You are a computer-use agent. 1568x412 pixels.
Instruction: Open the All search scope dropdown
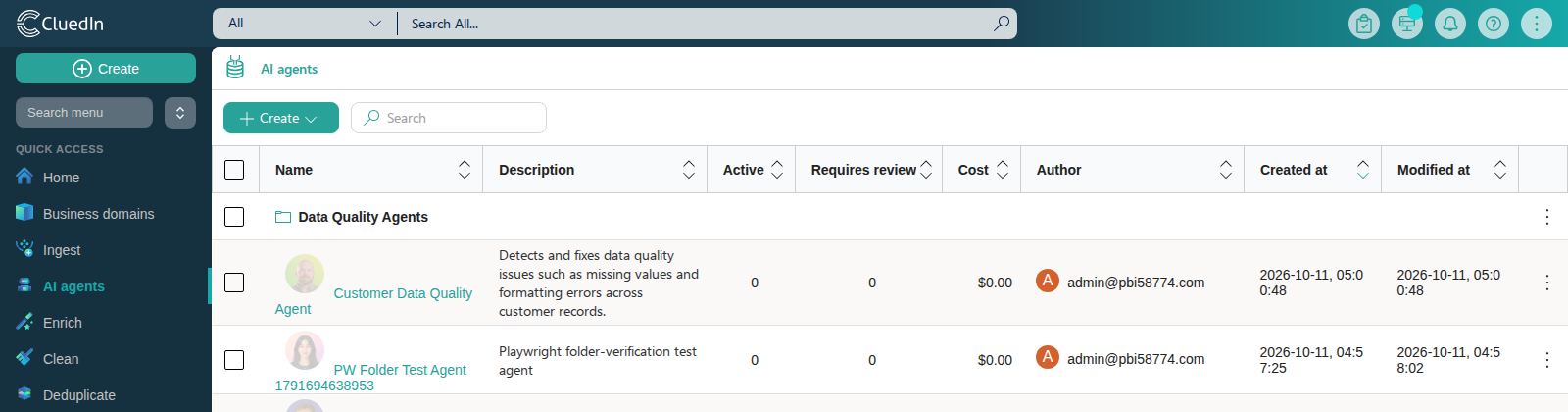point(304,24)
